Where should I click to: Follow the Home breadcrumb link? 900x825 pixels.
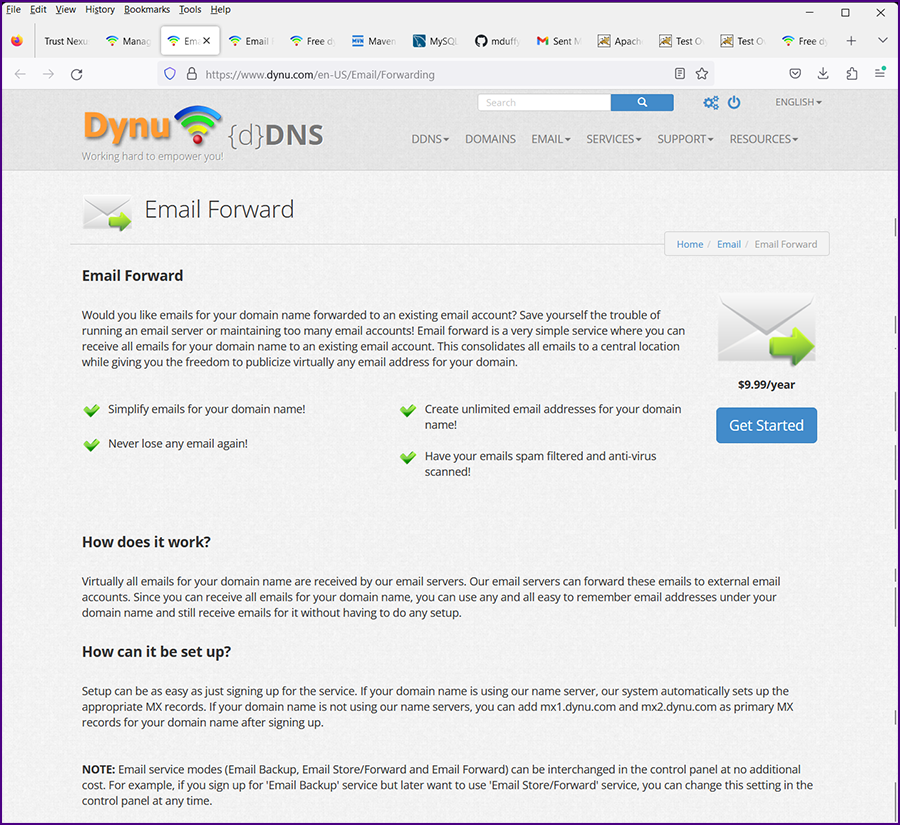pyautogui.click(x=689, y=244)
